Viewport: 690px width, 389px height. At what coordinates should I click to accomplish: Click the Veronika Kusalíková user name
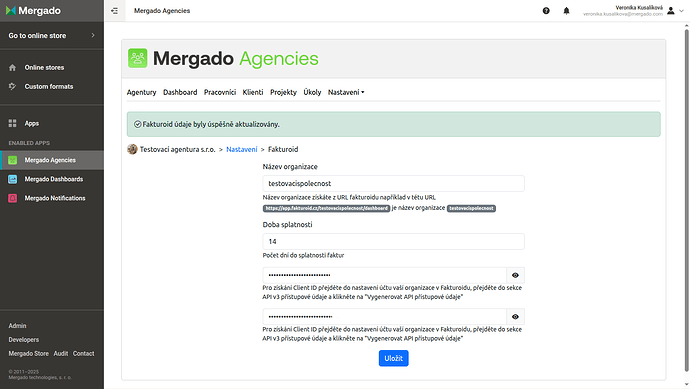(639, 7)
